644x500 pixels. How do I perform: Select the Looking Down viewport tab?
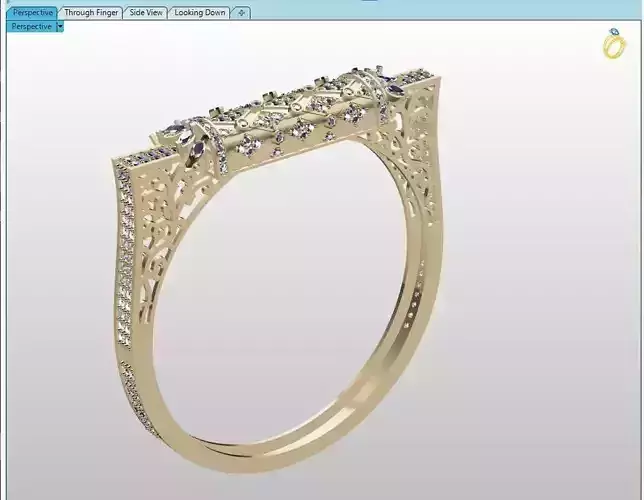click(200, 13)
